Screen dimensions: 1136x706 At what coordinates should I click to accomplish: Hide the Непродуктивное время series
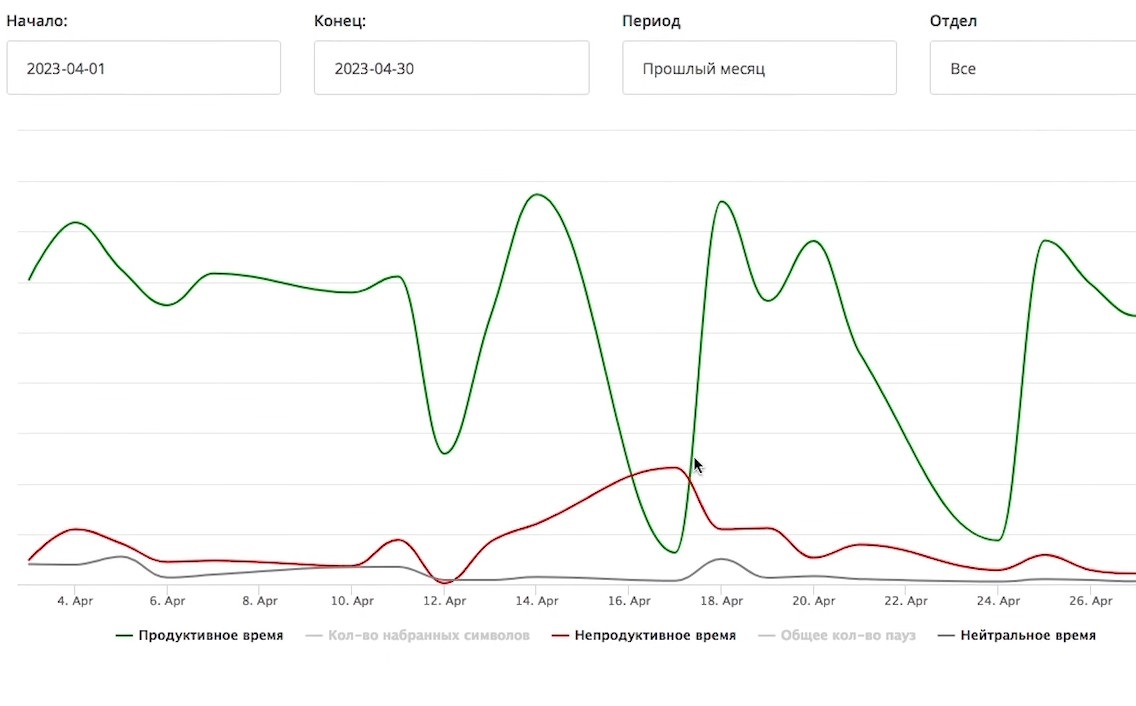coord(655,635)
